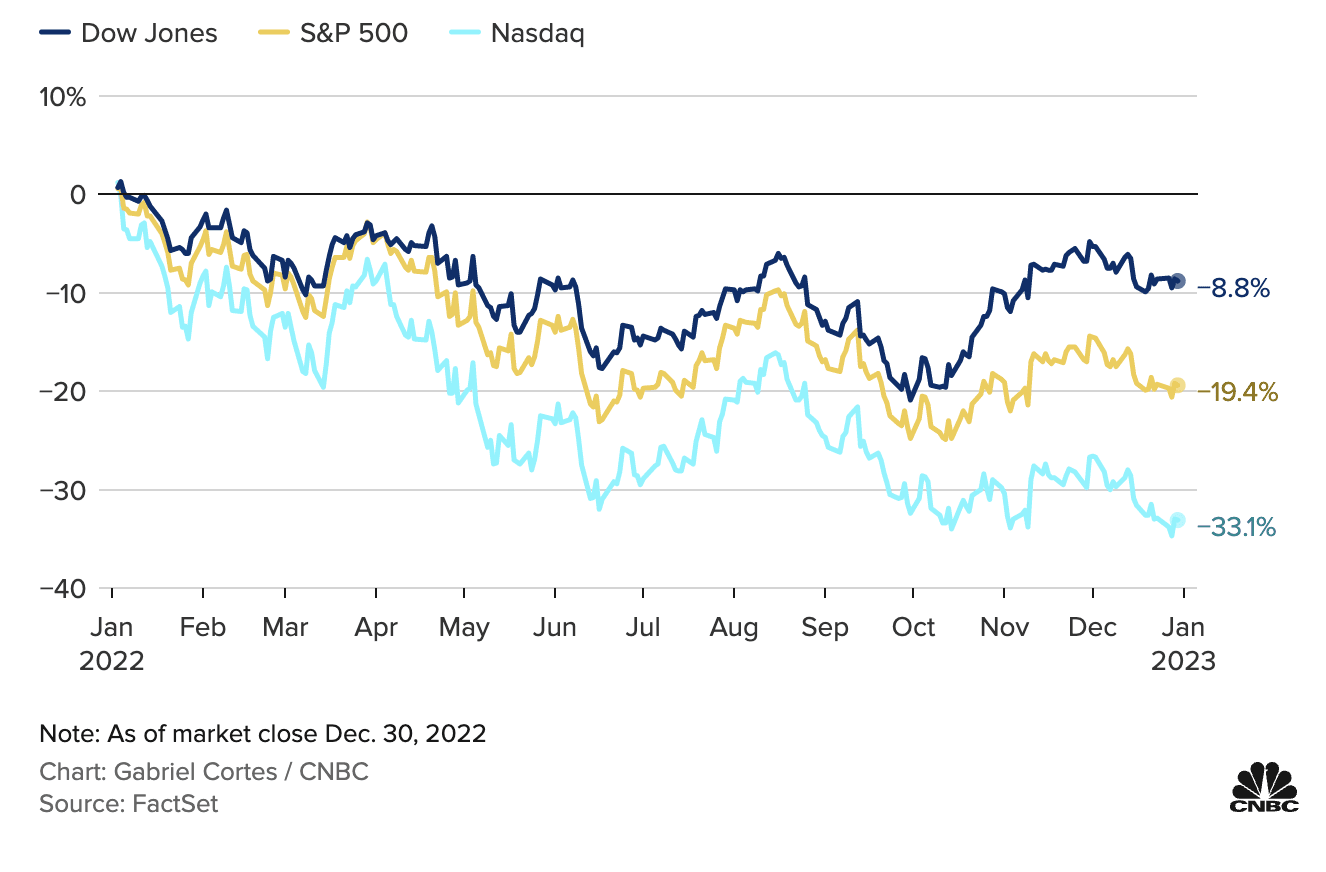Click the dark blue Dow Jones legend swatch
The height and width of the screenshot is (872, 1326).
(x=55, y=33)
